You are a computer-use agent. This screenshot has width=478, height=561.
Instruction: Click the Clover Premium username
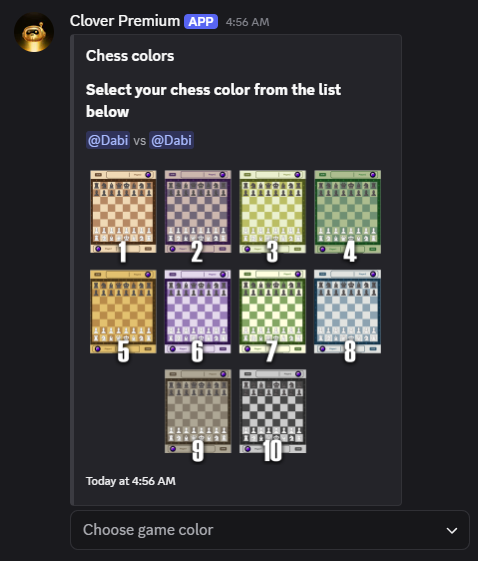125,21
